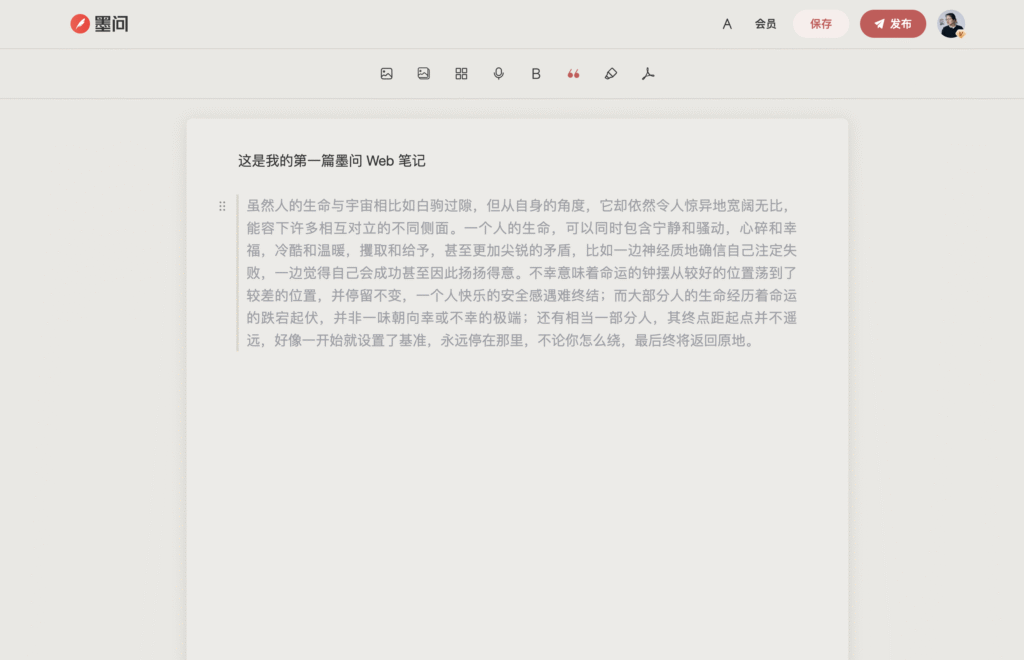Click inside the quoted paragraph text

520,272
